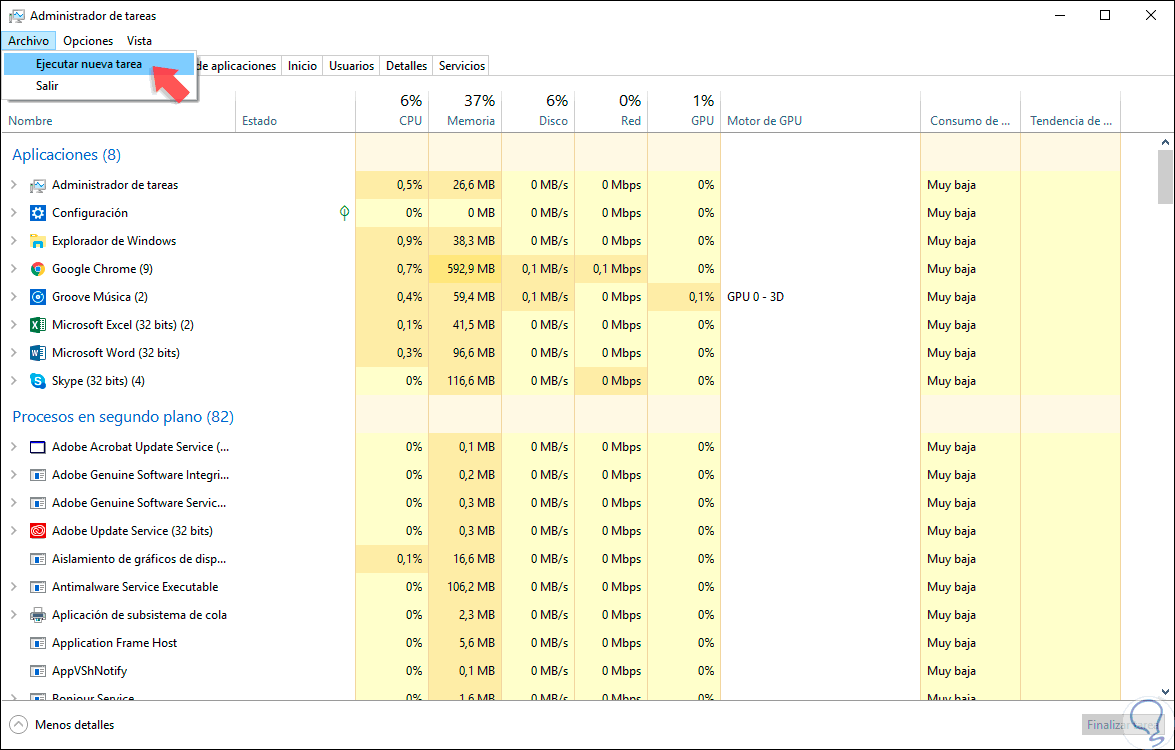Open the Opciones menu

(88, 41)
